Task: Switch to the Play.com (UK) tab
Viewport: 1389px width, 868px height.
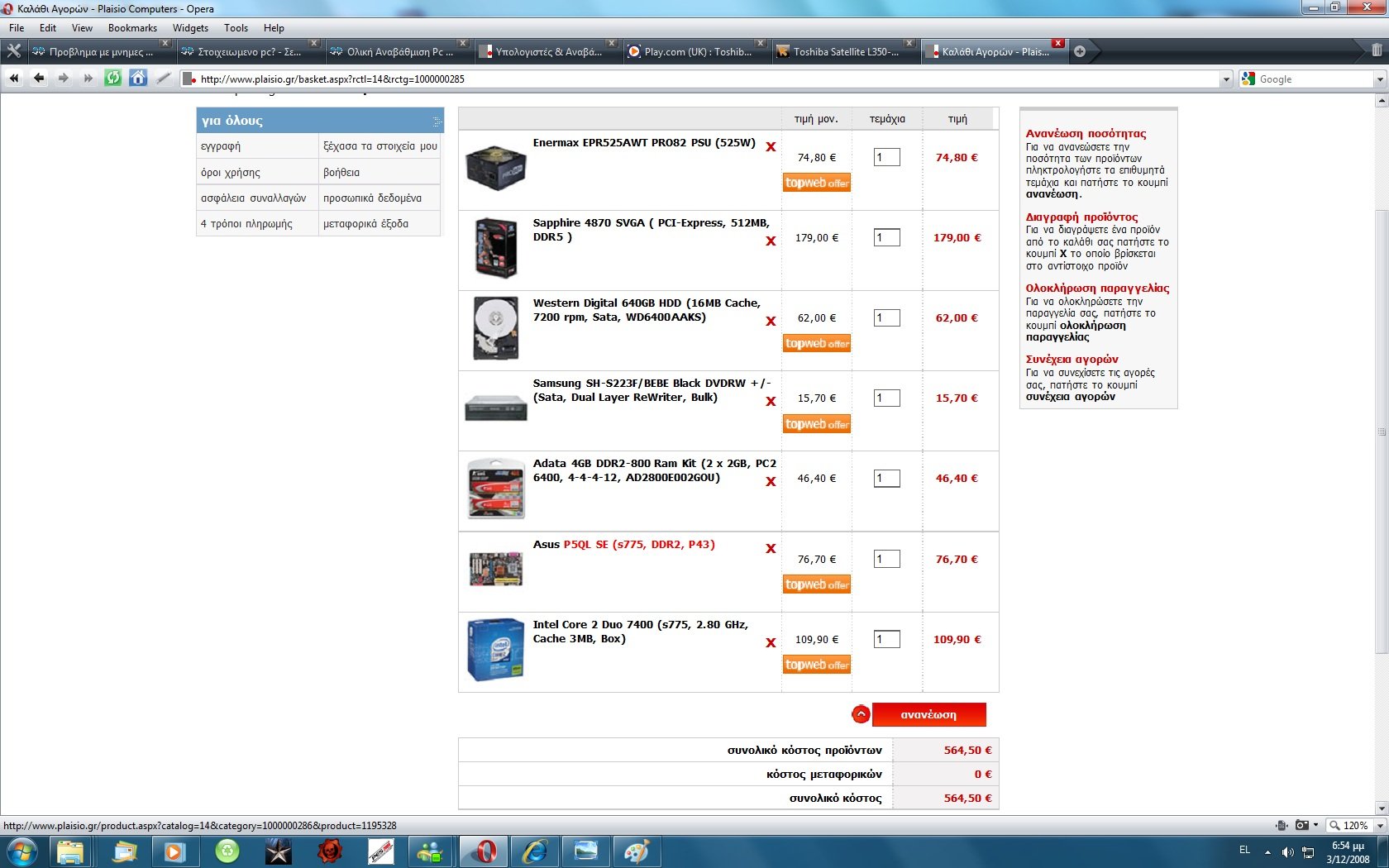Action: [698, 51]
